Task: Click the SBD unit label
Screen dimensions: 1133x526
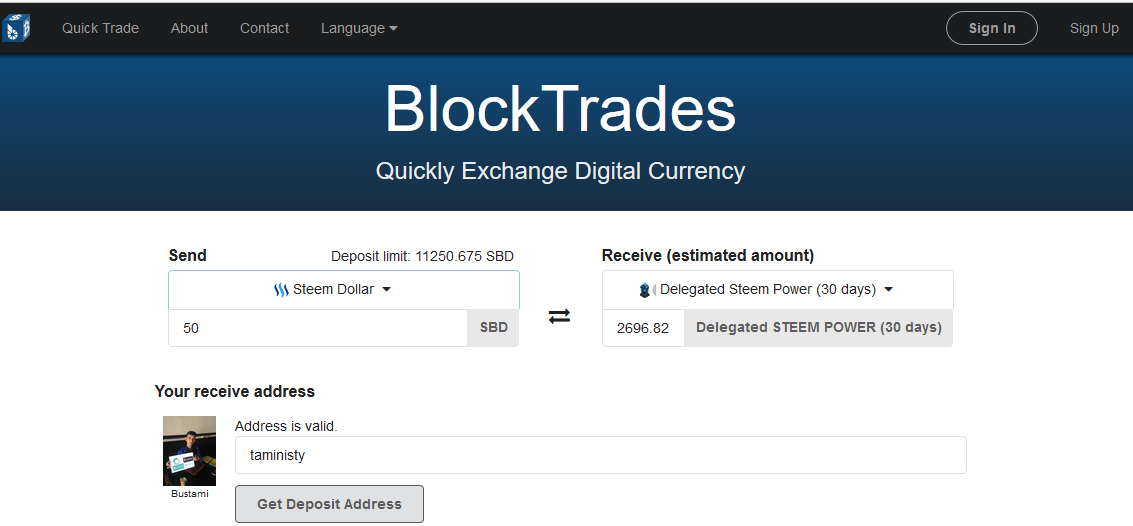Action: tap(494, 328)
